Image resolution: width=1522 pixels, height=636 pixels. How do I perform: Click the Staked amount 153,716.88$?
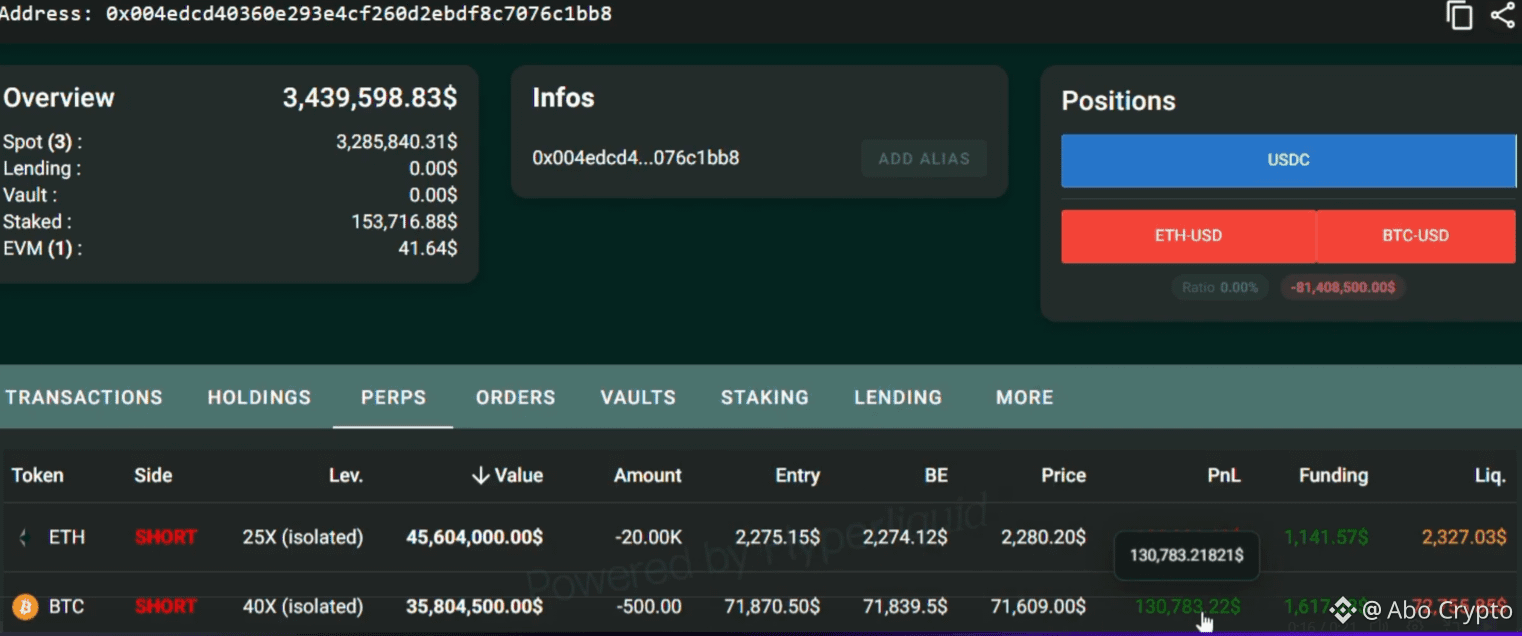(x=404, y=222)
